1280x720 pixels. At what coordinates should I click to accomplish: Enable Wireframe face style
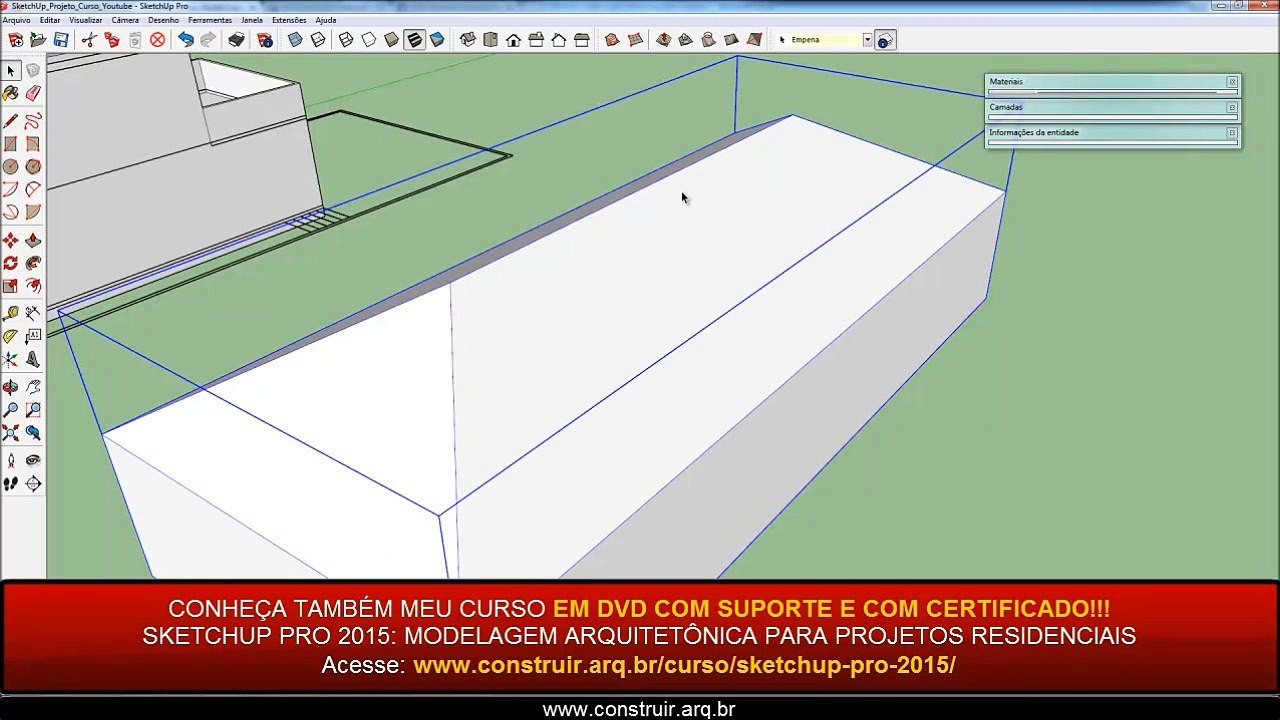[x=346, y=40]
